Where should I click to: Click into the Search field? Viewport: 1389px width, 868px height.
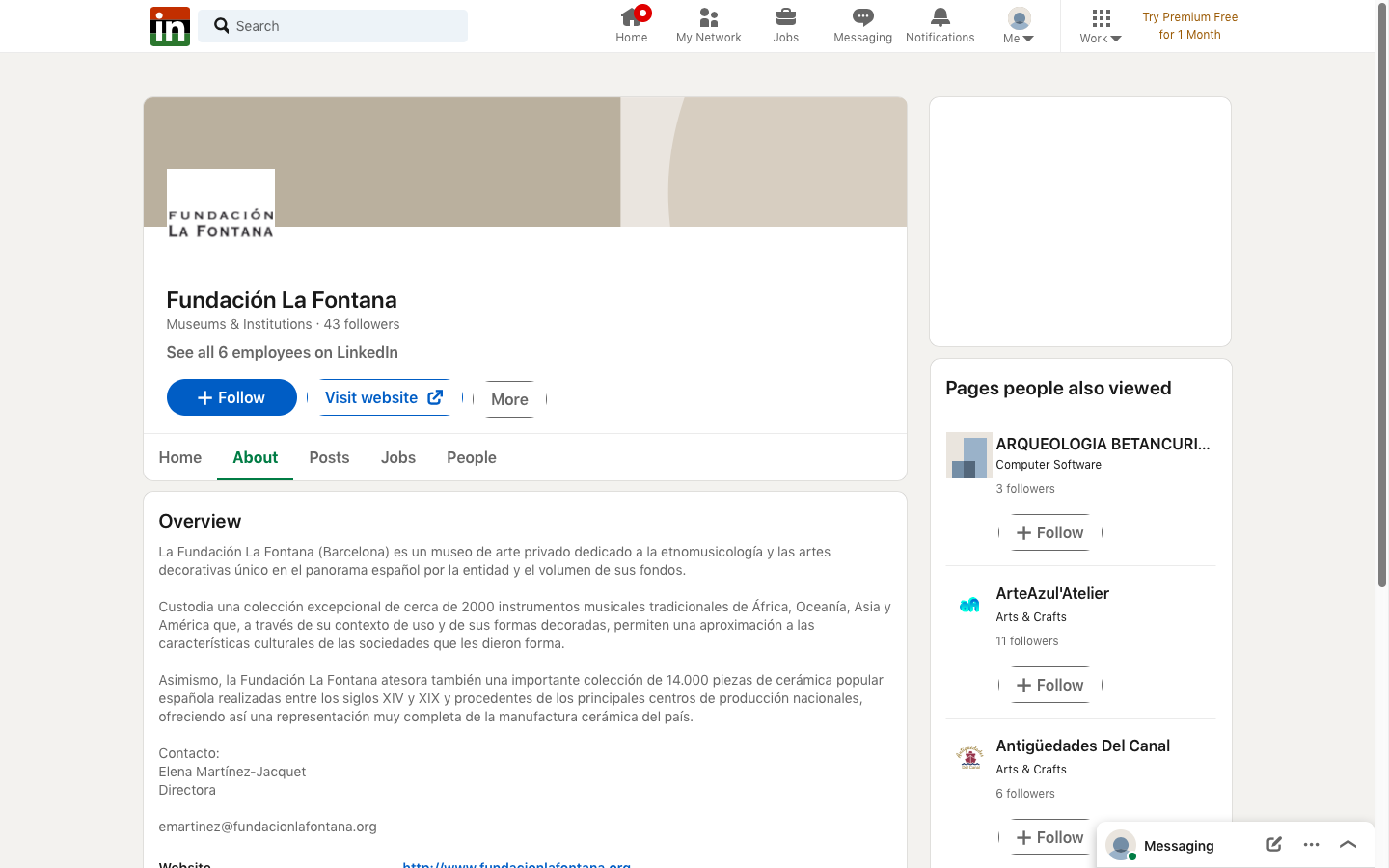(333, 26)
